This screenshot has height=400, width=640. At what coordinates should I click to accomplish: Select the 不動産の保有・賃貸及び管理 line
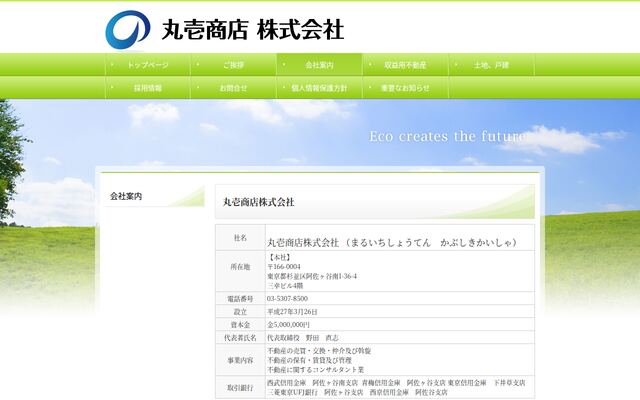309,360
